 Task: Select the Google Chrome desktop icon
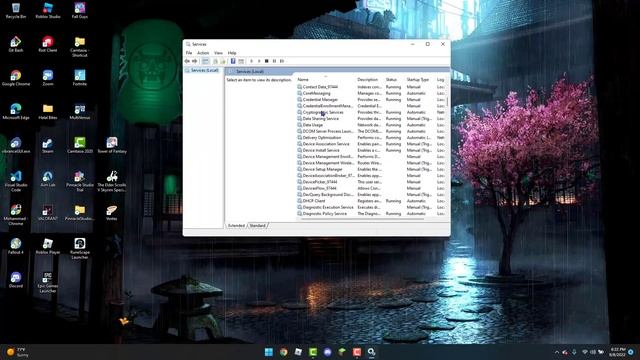(x=16, y=78)
